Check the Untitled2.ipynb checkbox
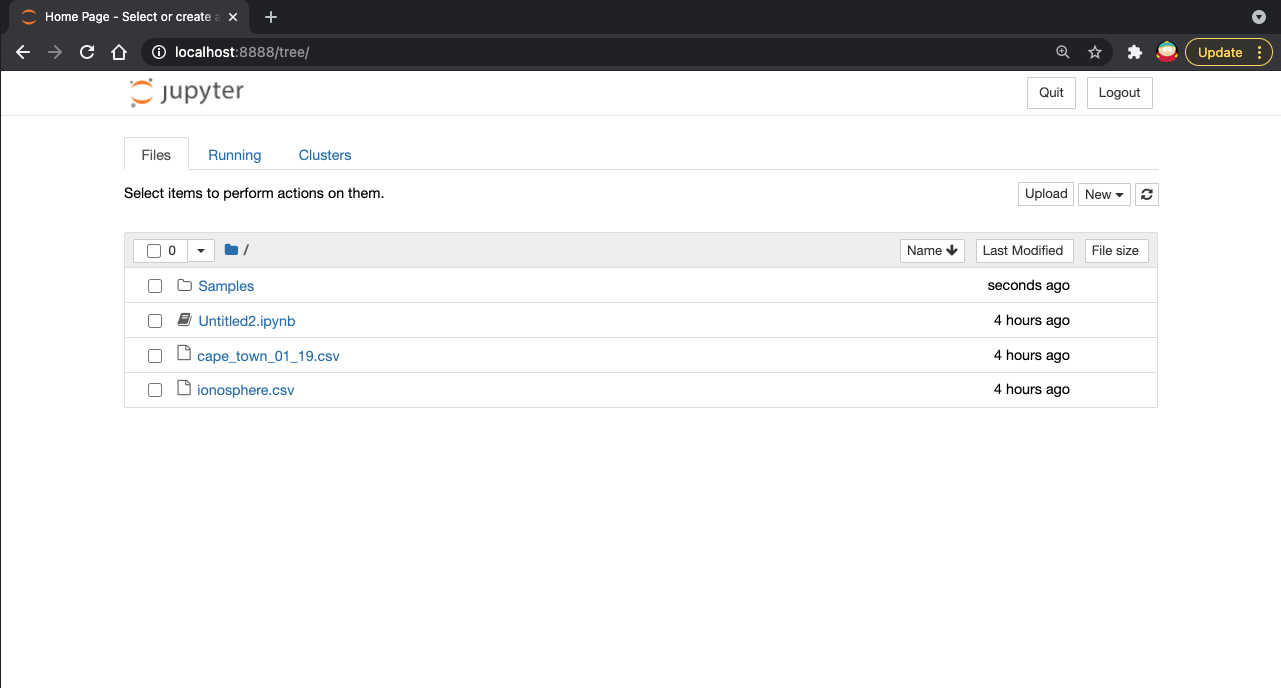Viewport: 1281px width, 688px height. [155, 321]
